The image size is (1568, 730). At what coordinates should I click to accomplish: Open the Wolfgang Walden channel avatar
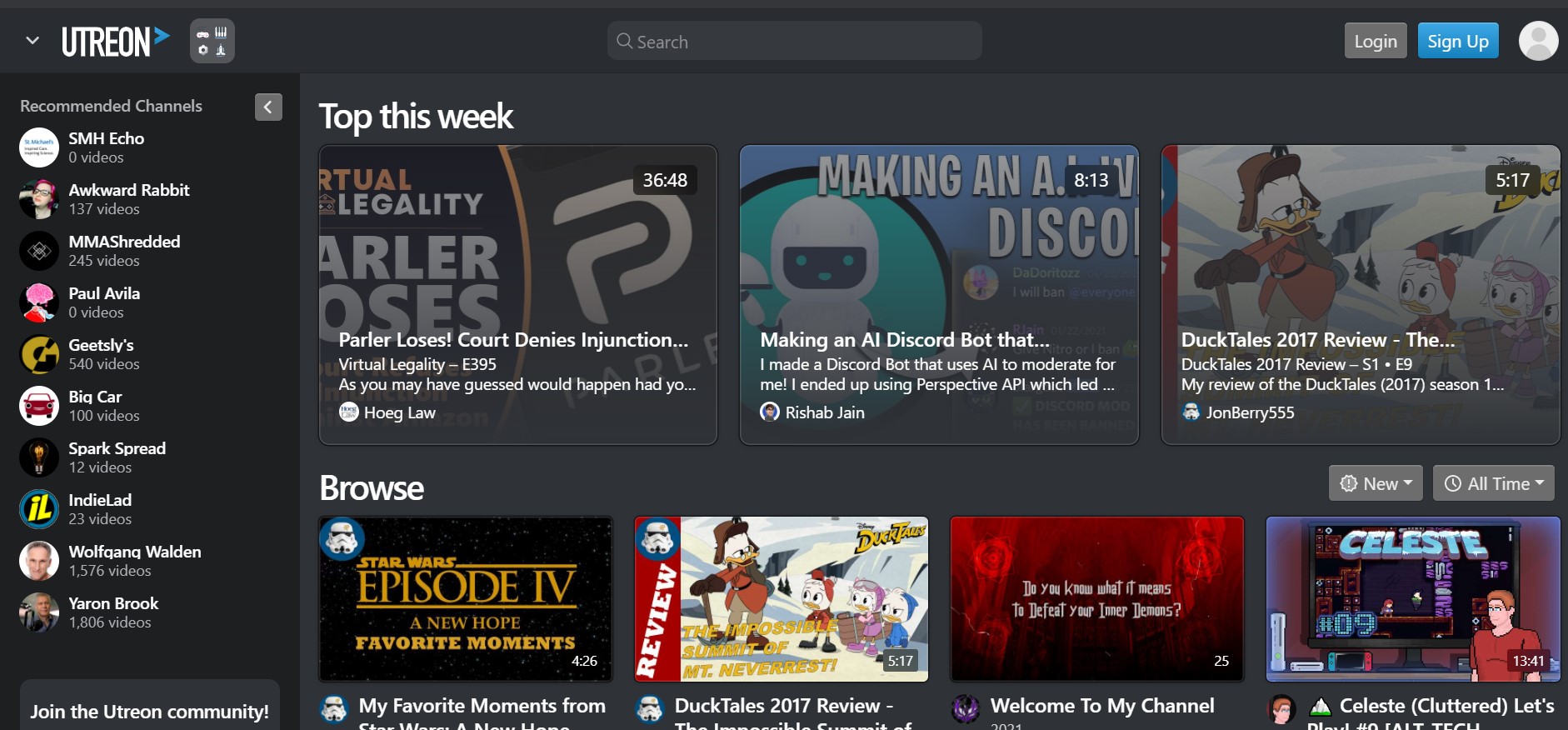(39, 561)
